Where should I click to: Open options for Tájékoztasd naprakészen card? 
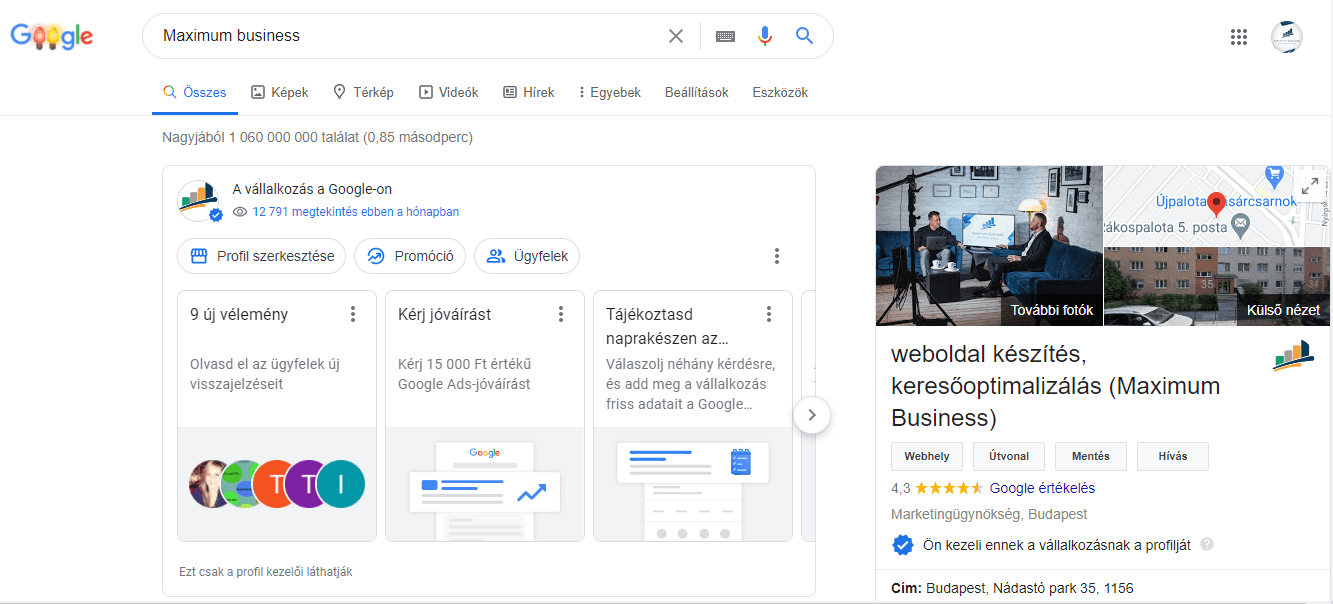769,314
